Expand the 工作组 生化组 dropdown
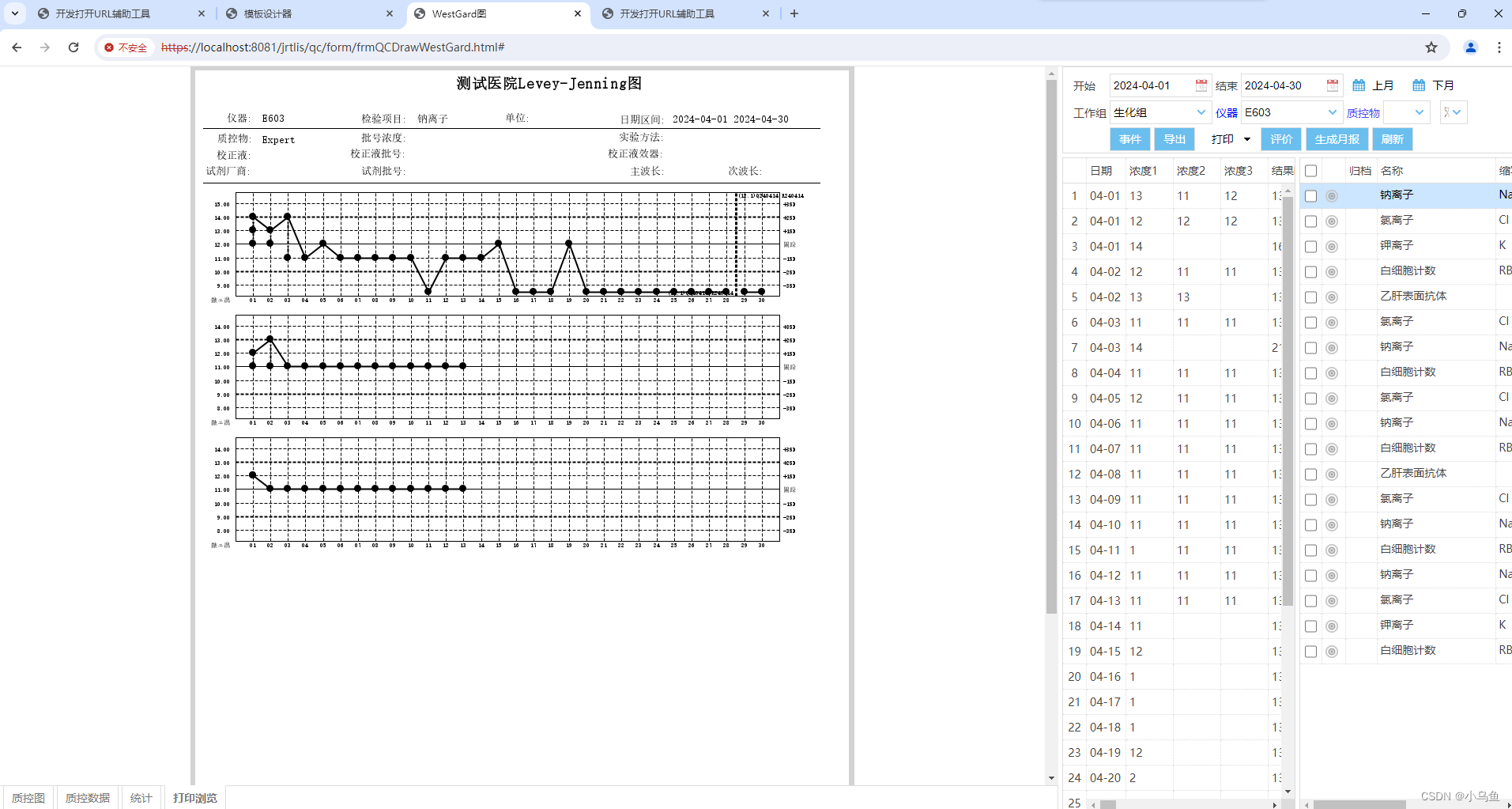The width and height of the screenshot is (1512, 809). (x=1201, y=112)
